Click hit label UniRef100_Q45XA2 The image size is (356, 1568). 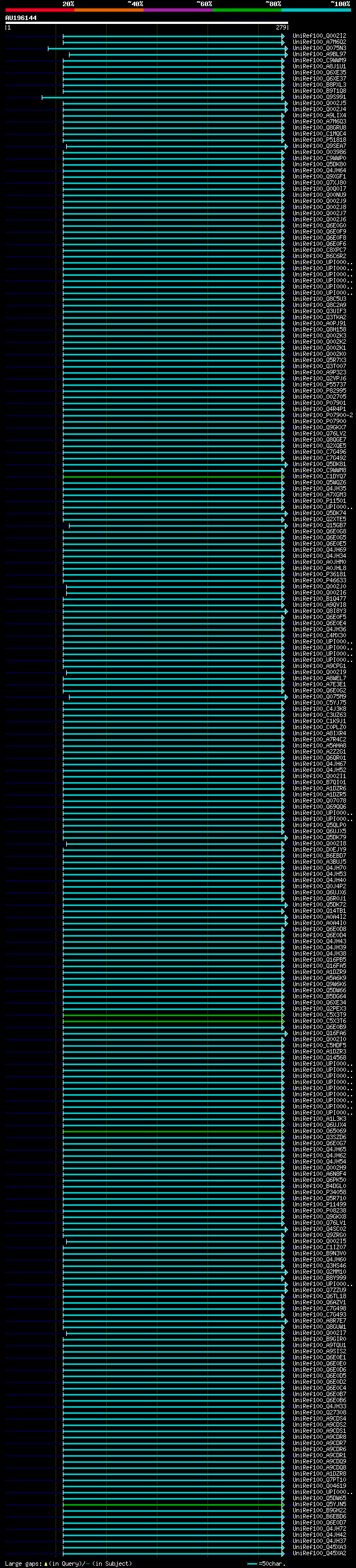coord(319,1553)
